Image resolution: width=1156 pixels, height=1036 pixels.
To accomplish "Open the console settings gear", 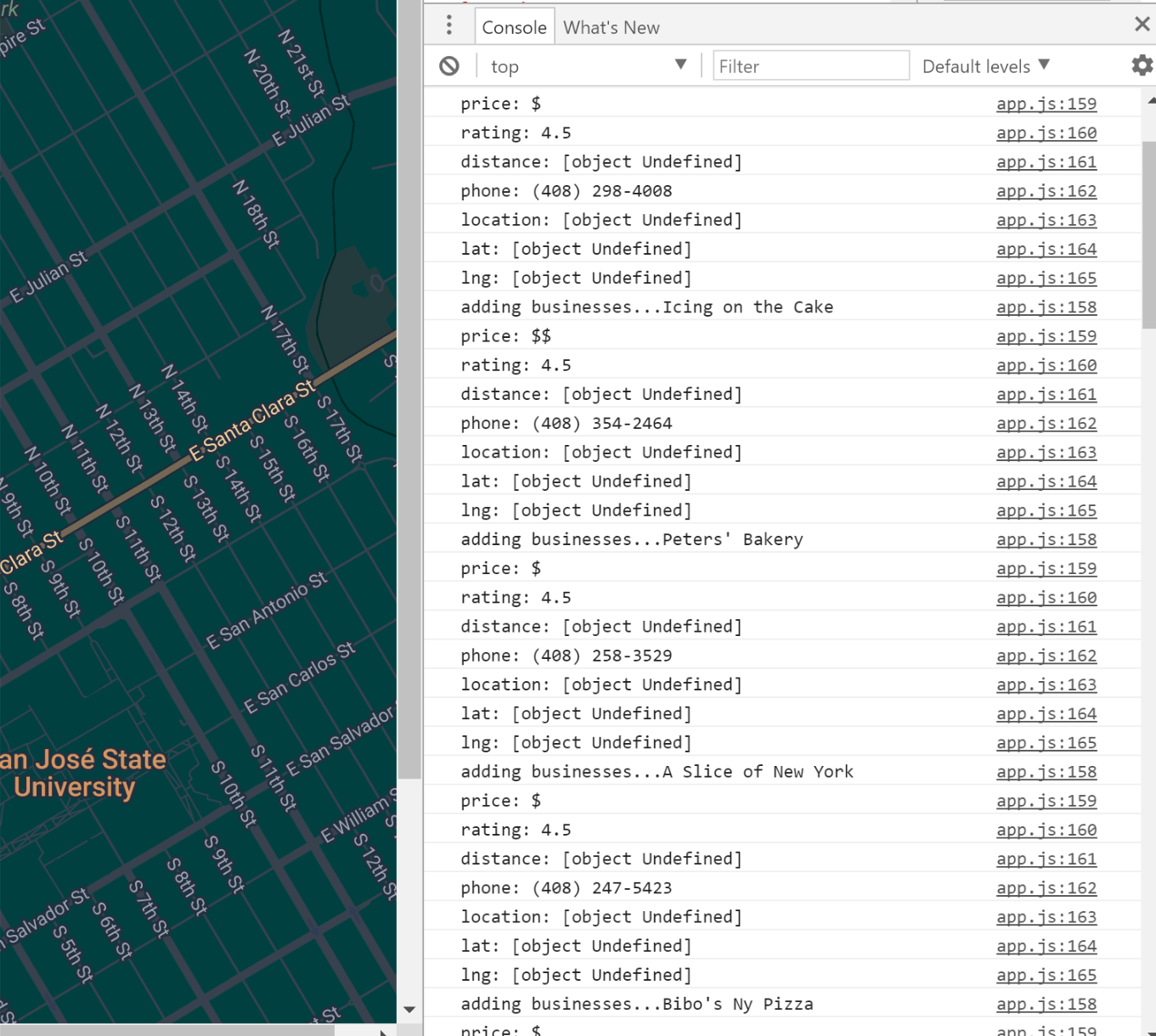I will pos(1142,65).
